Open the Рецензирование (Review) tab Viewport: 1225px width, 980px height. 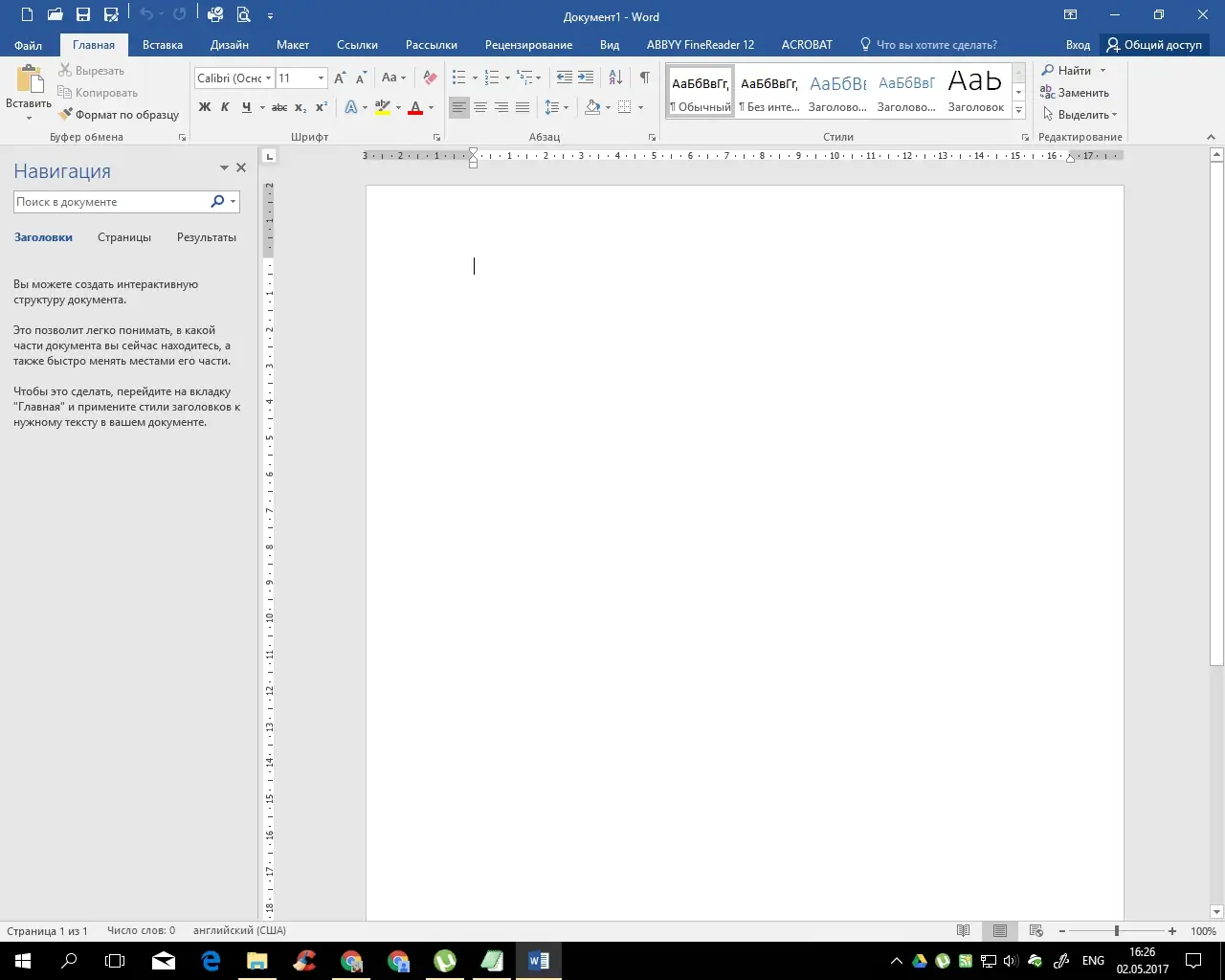tap(528, 45)
